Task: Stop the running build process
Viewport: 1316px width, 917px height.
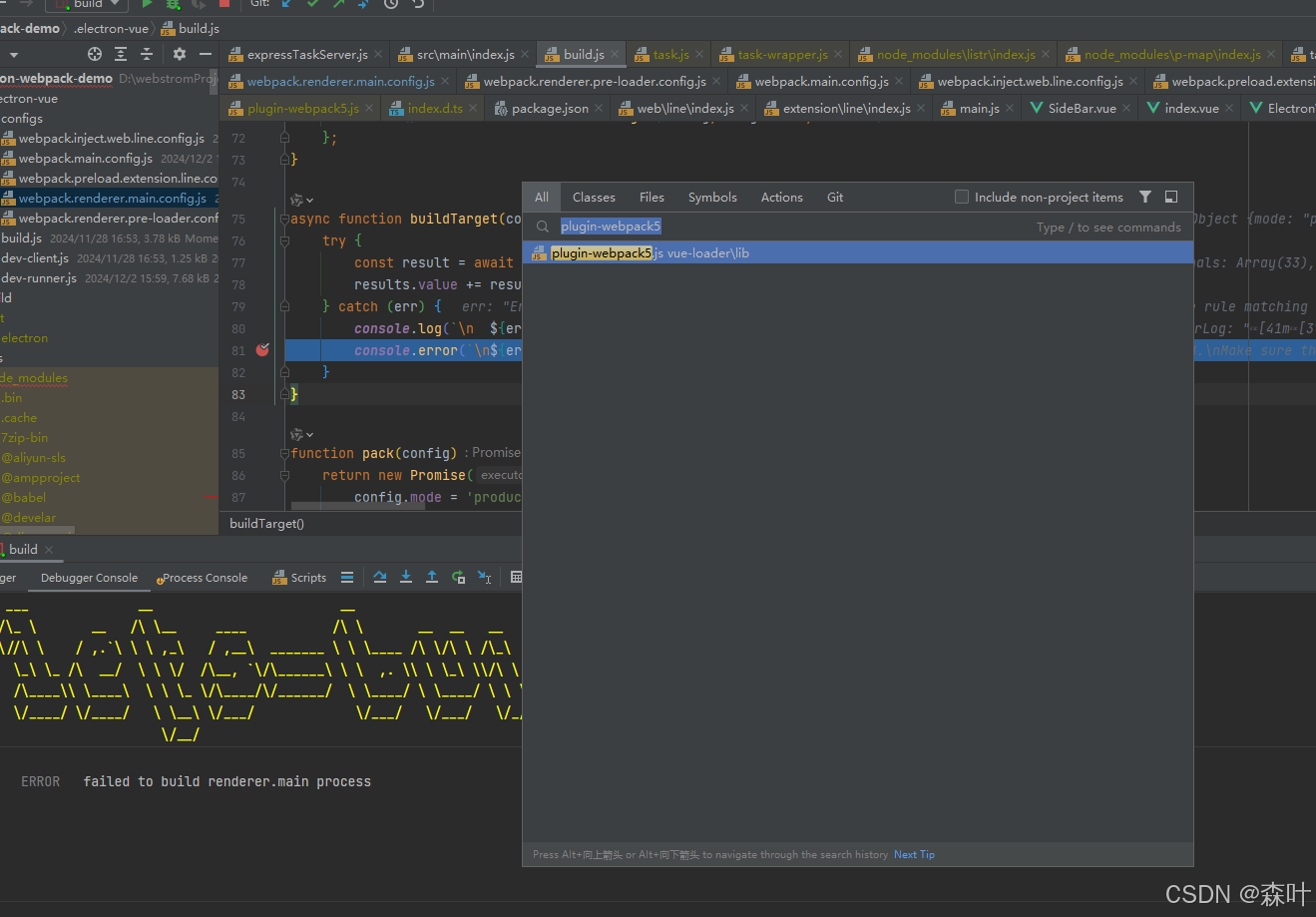Action: [224, 4]
